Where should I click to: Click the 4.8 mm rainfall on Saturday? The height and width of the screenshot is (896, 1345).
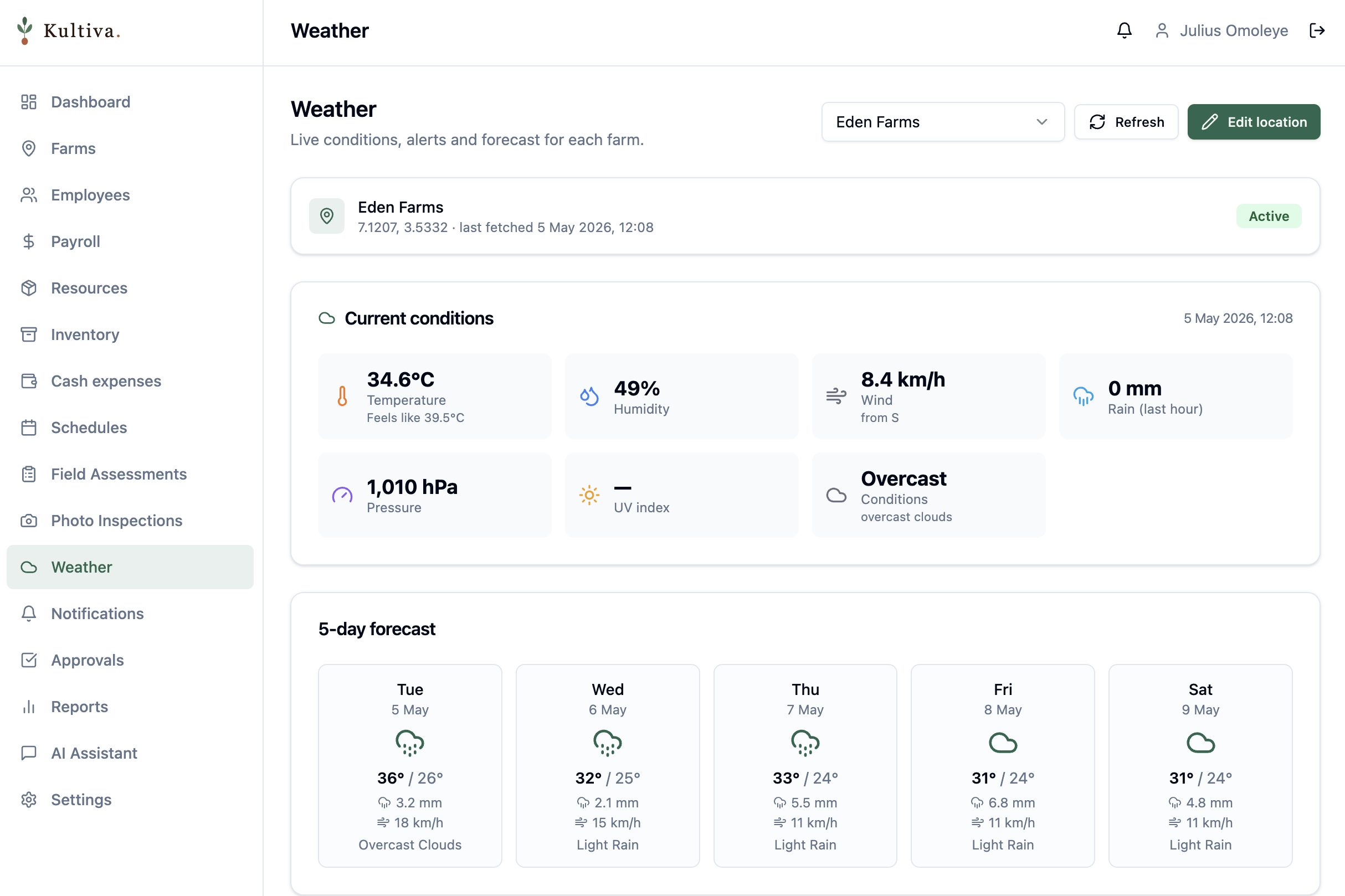(1209, 803)
